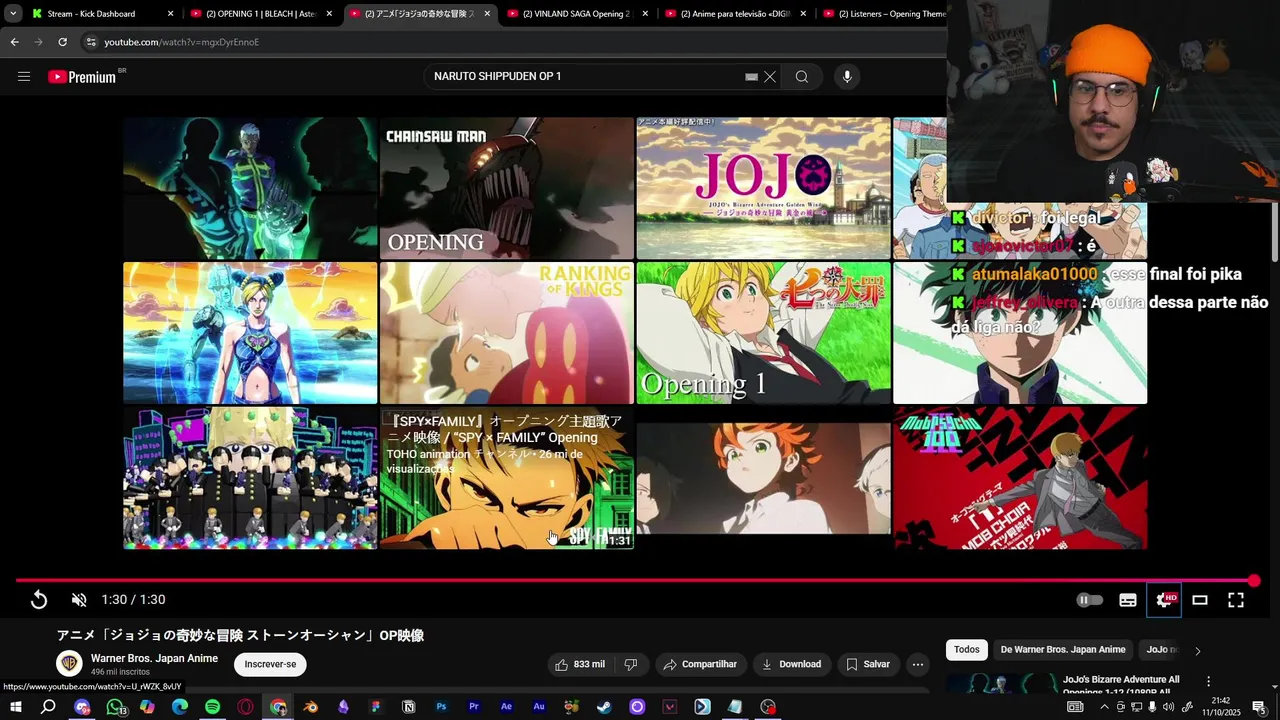Open the SPY×FAMILY Opening suggested video
Viewport: 1280px width, 720px height.
click(507, 478)
